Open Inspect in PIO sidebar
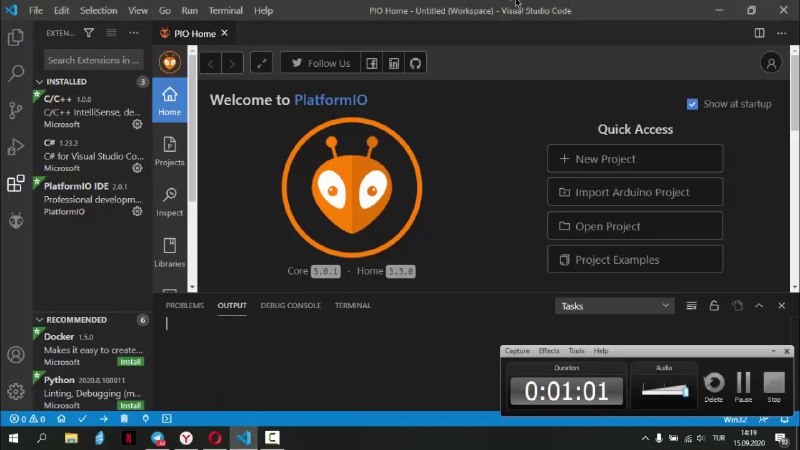The width and height of the screenshot is (800, 450). (169, 202)
